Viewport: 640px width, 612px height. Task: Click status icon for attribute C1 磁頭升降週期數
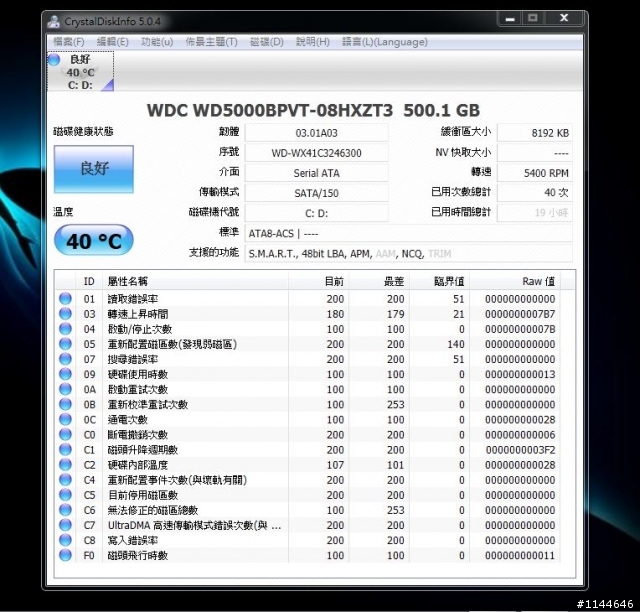click(x=65, y=450)
